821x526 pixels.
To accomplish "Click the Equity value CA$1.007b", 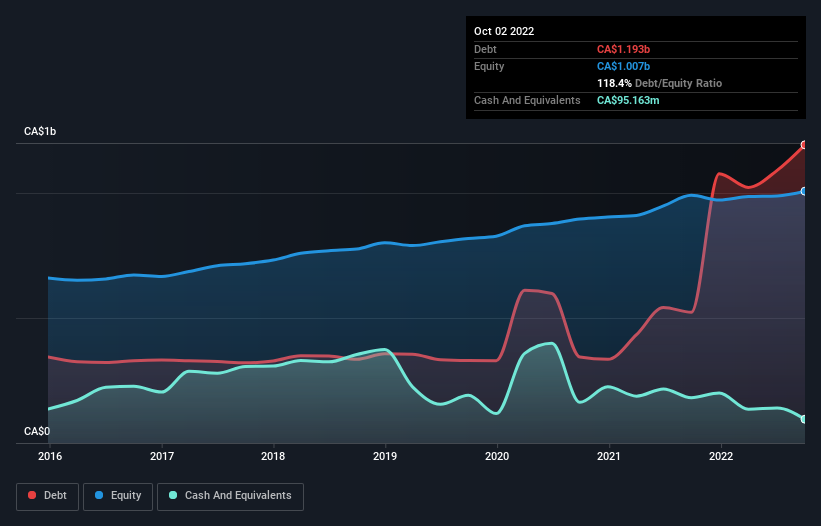I will point(623,66).
